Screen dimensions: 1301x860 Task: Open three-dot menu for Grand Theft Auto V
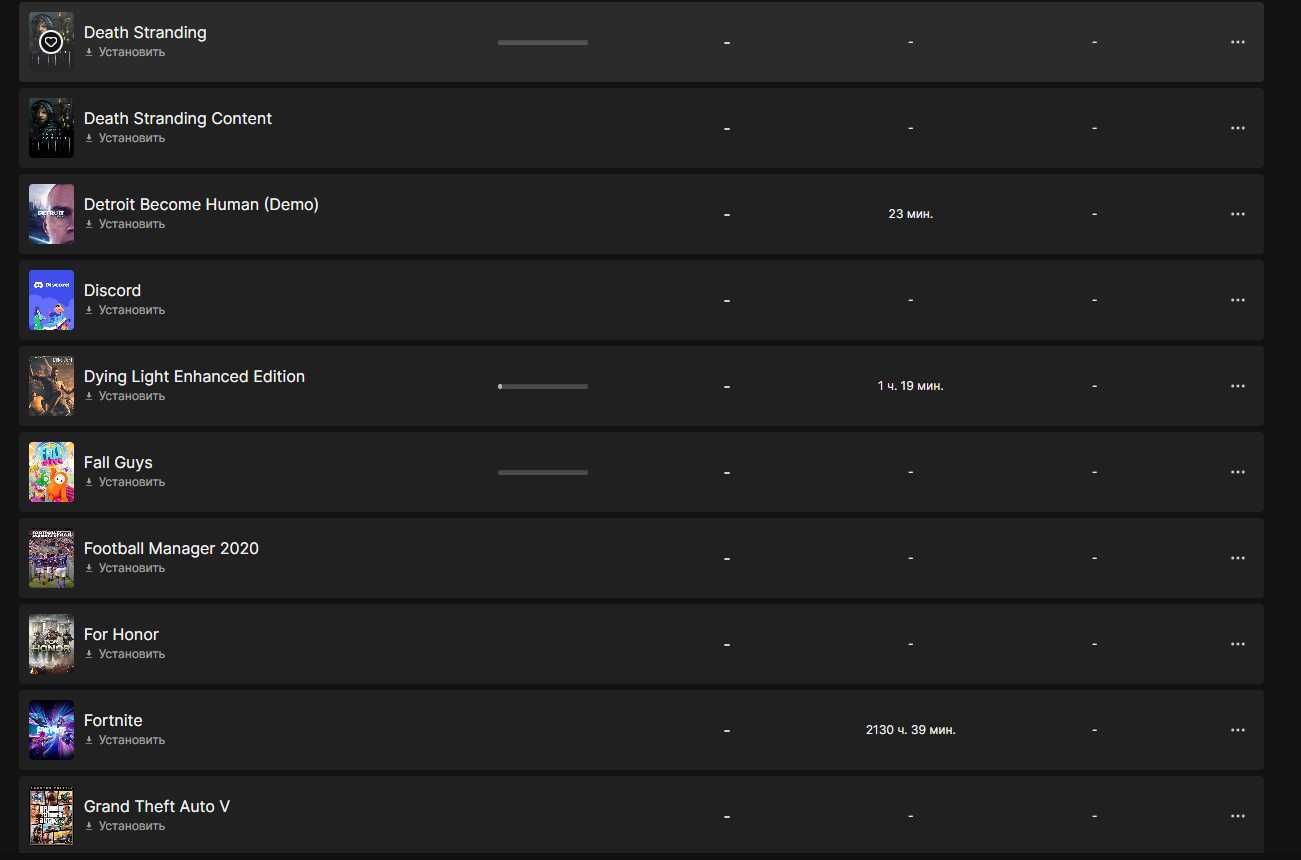pos(1237,816)
